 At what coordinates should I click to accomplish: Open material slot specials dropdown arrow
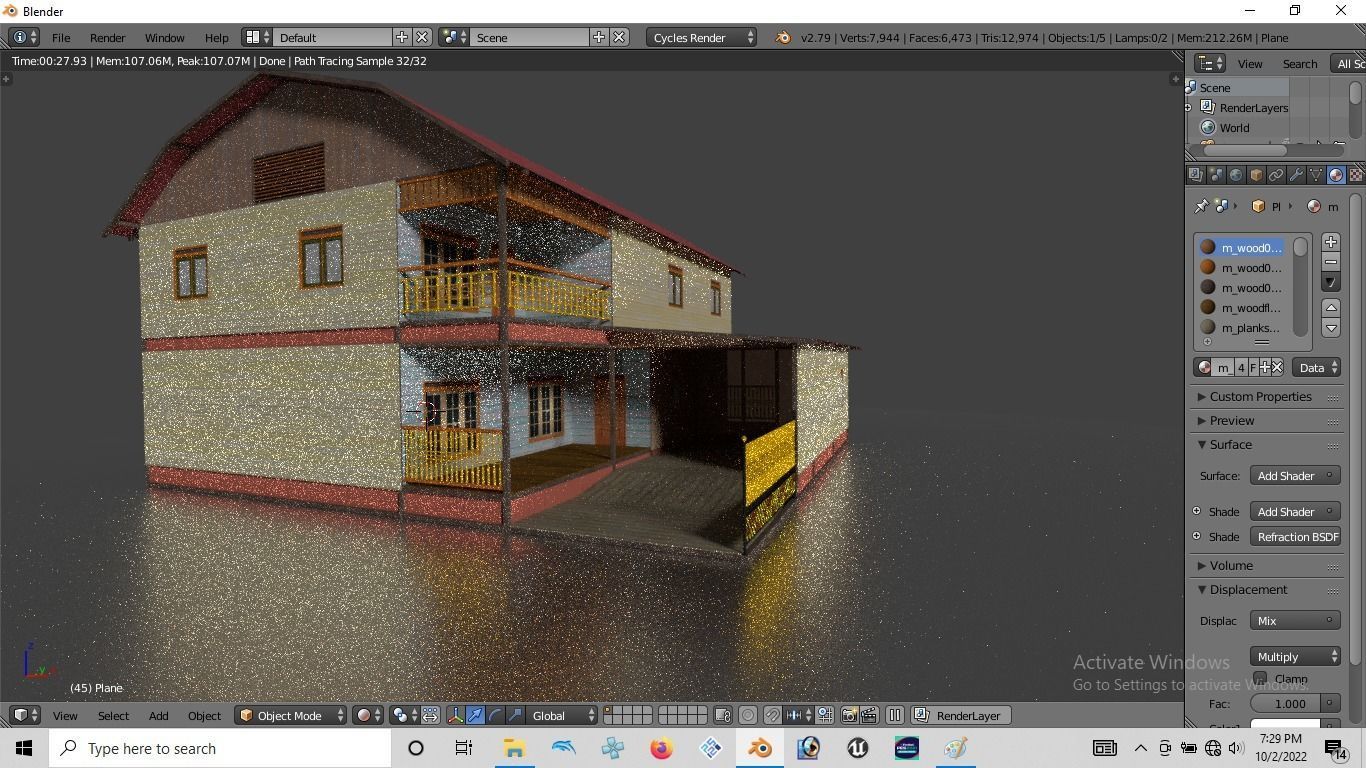click(x=1331, y=283)
